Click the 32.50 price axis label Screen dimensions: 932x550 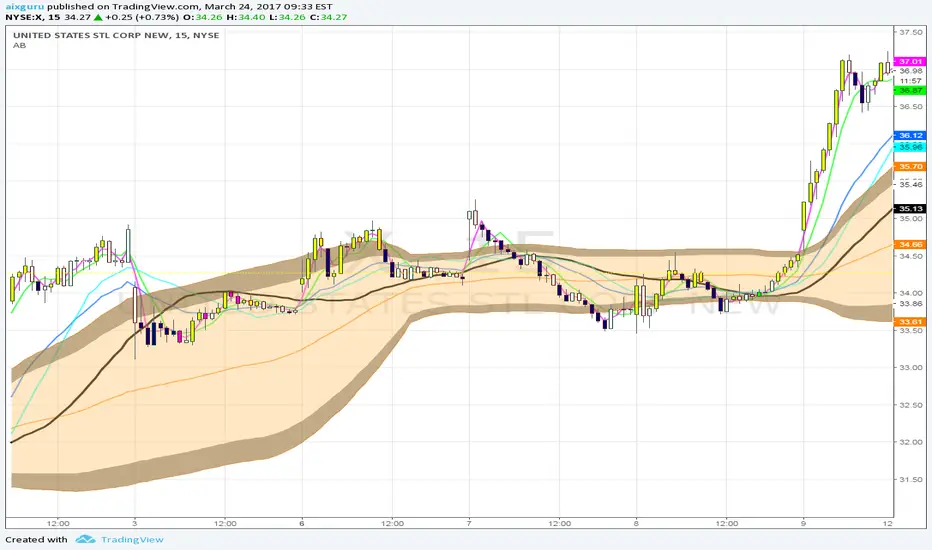click(911, 405)
